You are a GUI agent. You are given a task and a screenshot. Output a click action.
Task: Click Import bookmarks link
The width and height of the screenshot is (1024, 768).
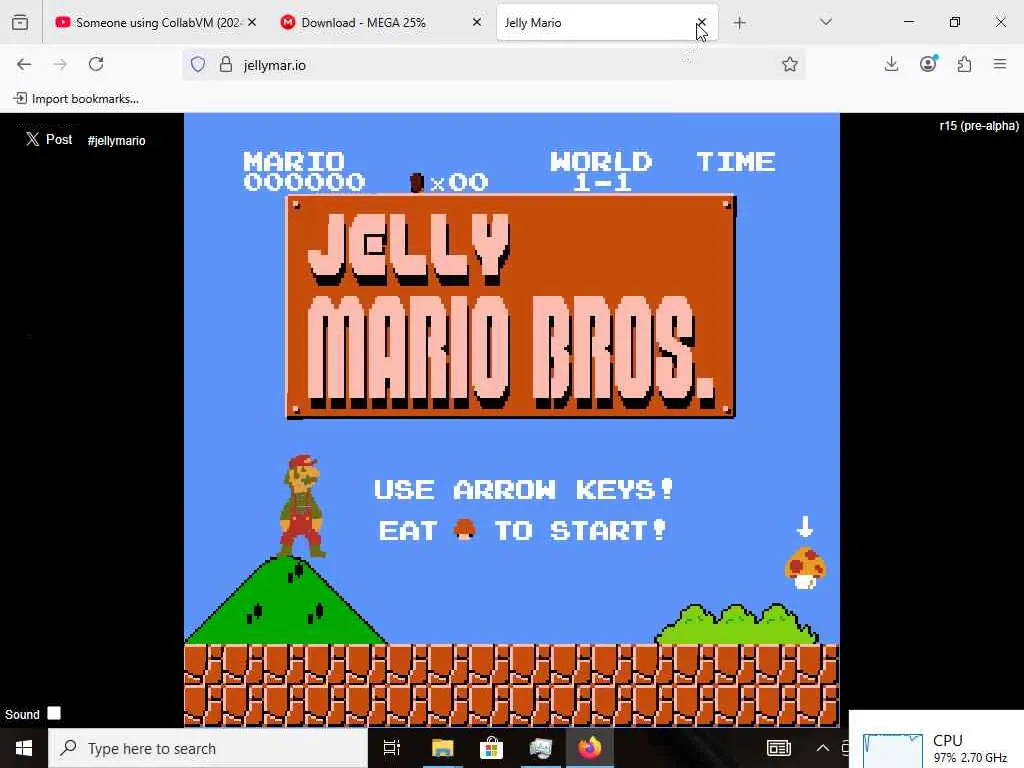click(76, 99)
